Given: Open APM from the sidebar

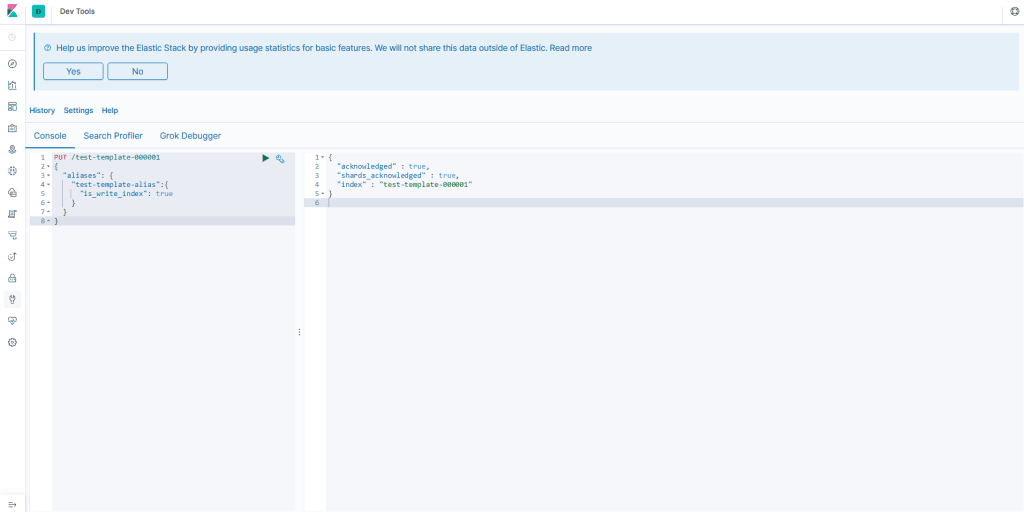Looking at the screenshot, I should [x=12, y=235].
